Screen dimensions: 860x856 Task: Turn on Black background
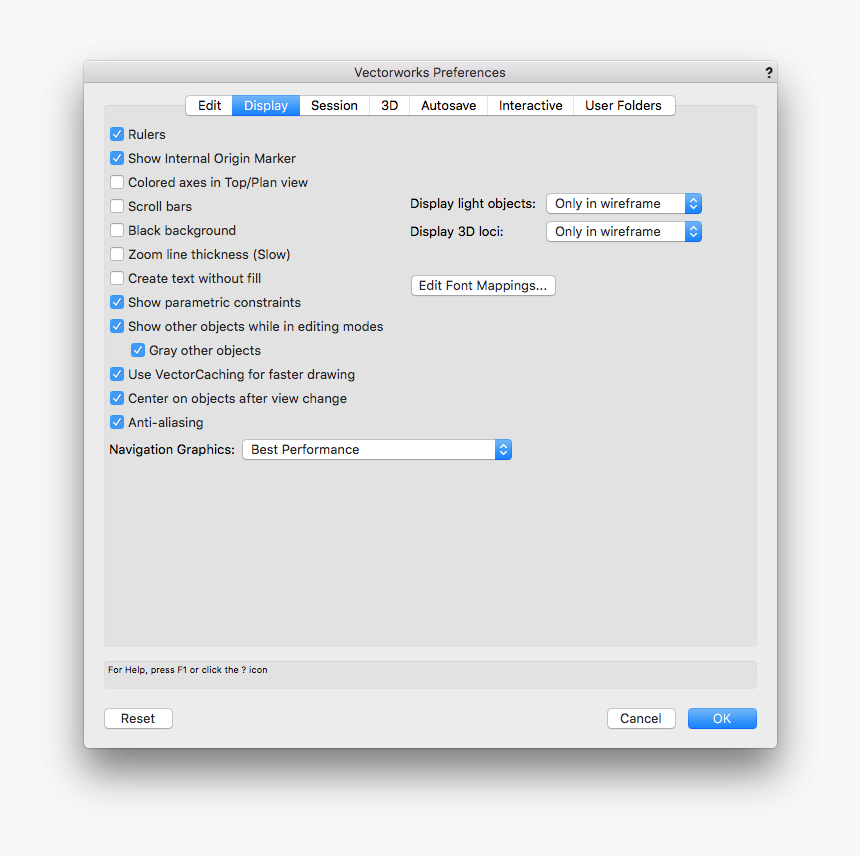(117, 230)
